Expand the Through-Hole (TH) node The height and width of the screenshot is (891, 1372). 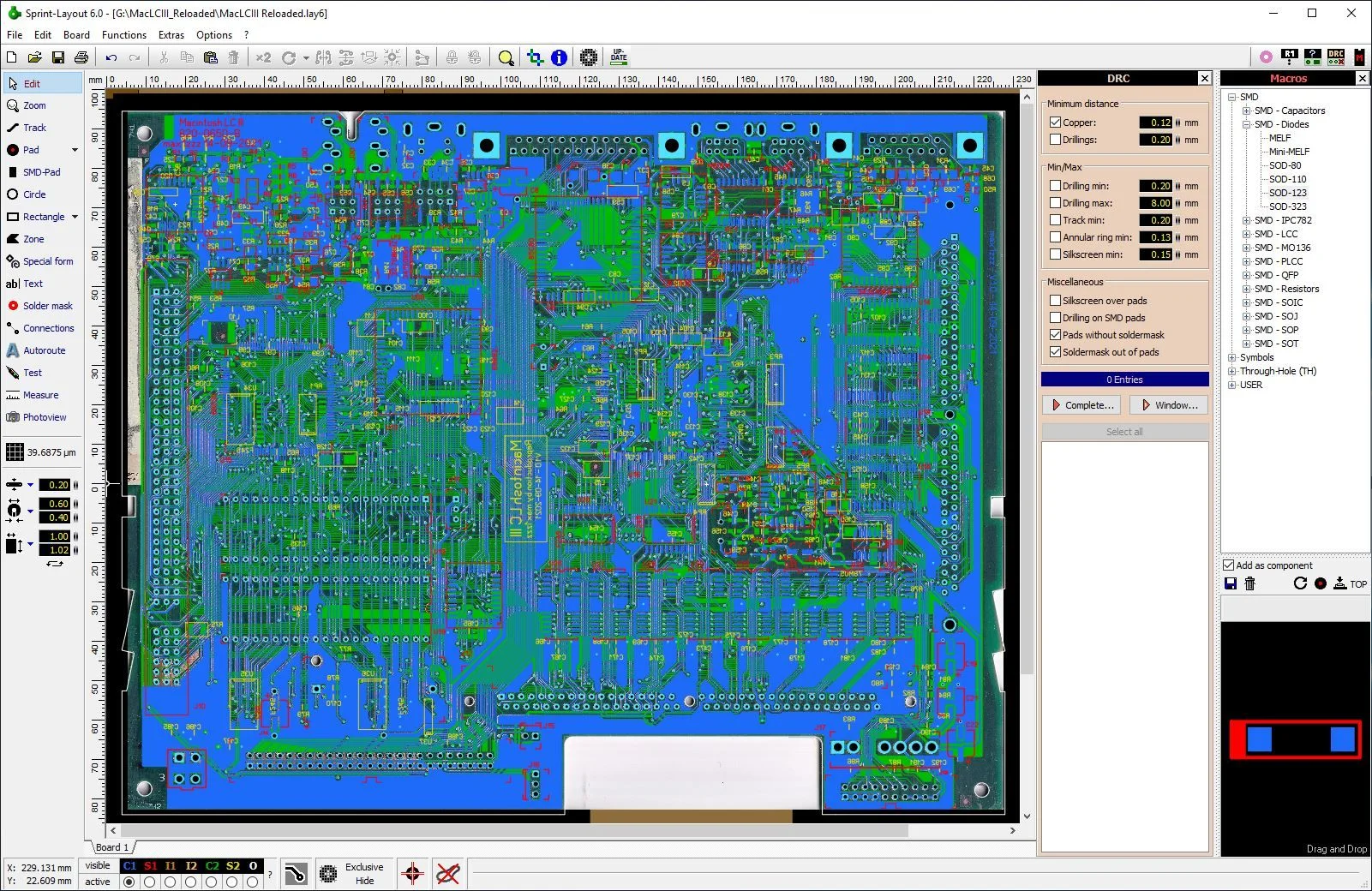[1232, 371]
